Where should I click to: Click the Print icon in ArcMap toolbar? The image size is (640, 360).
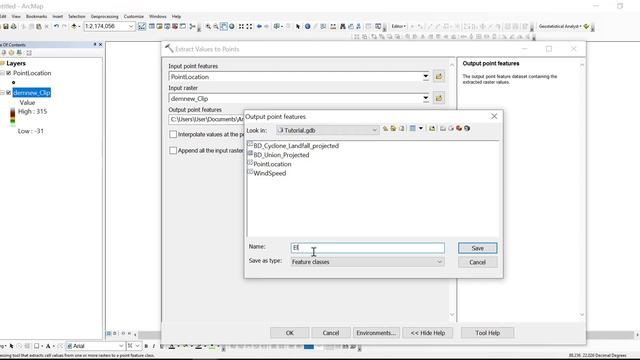pos(13,27)
